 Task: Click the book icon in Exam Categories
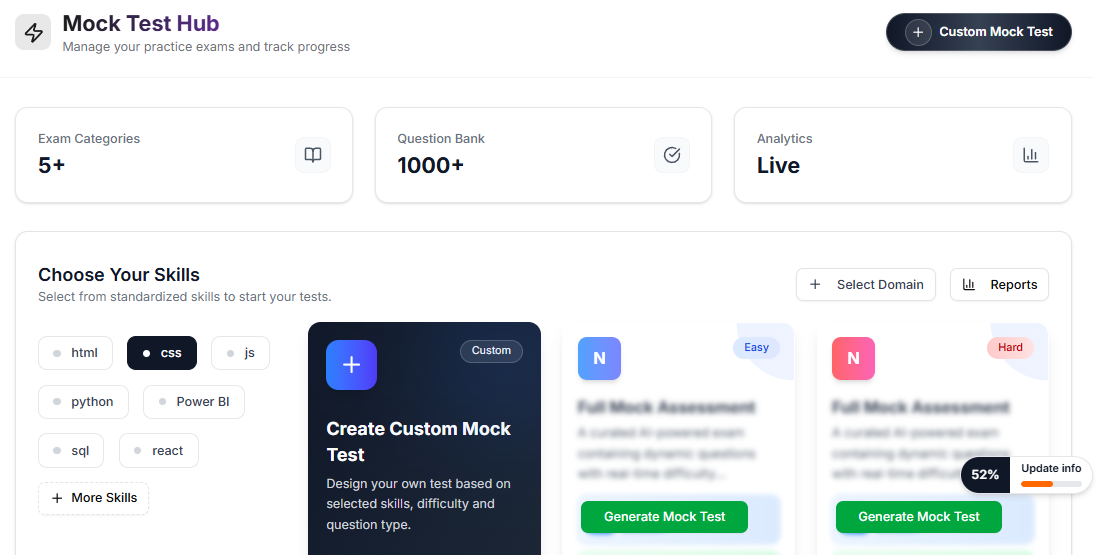point(313,155)
